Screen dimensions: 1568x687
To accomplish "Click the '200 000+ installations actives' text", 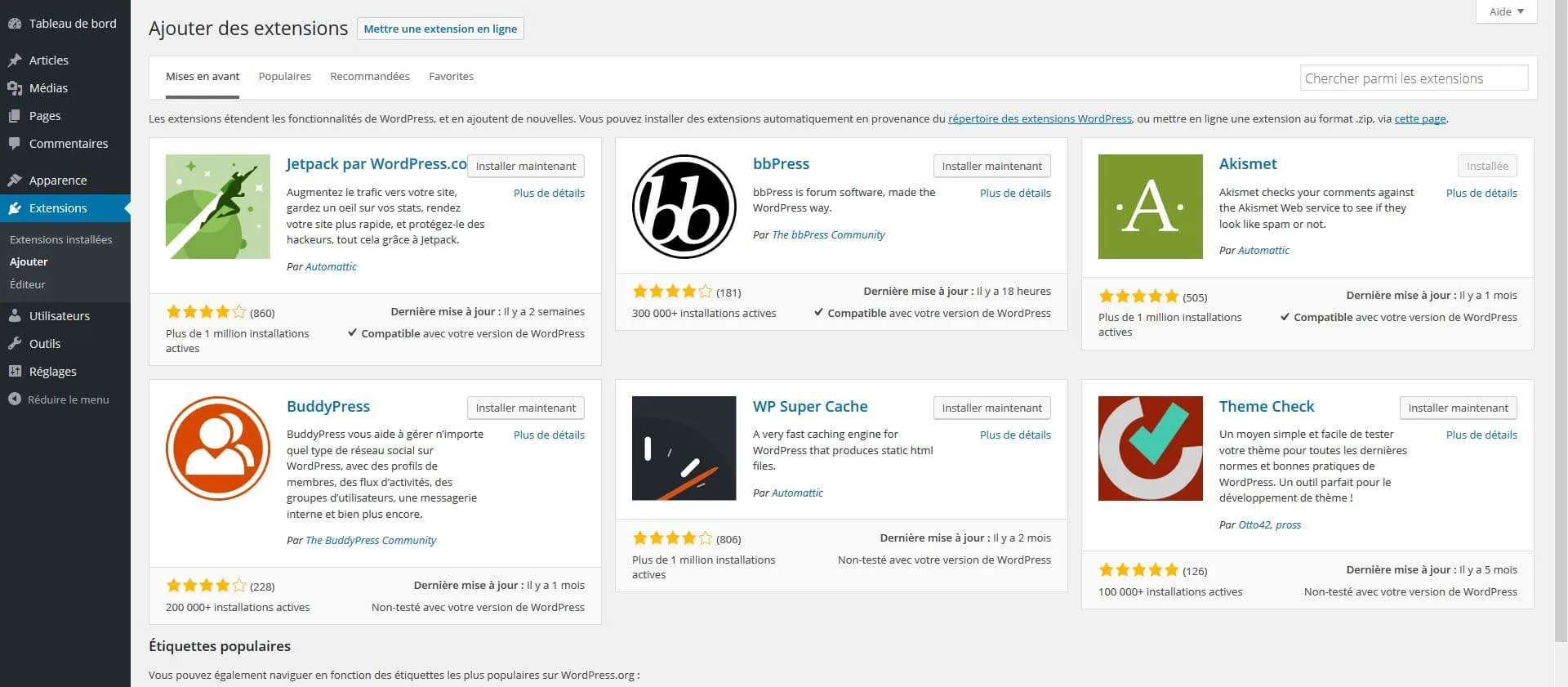I will (x=238, y=608).
